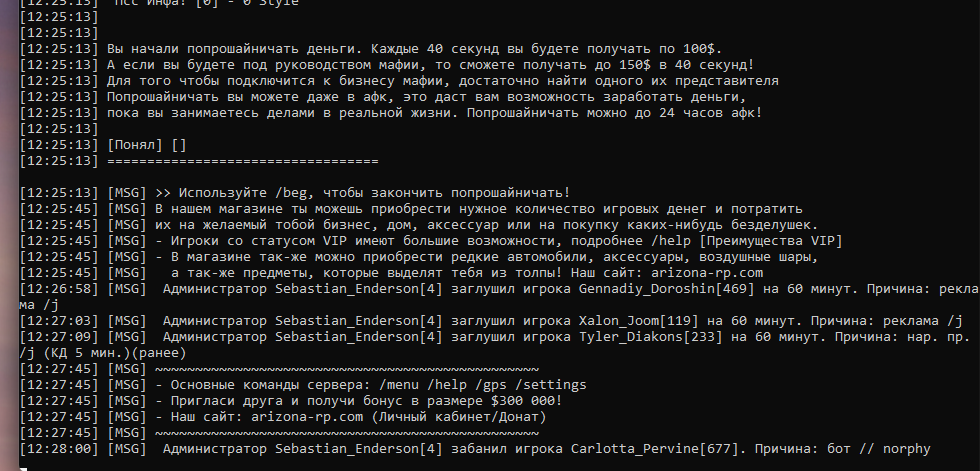This screenshot has width=980, height=471.
Task: Click the [Понял] confirmation text
Action: coord(136,145)
